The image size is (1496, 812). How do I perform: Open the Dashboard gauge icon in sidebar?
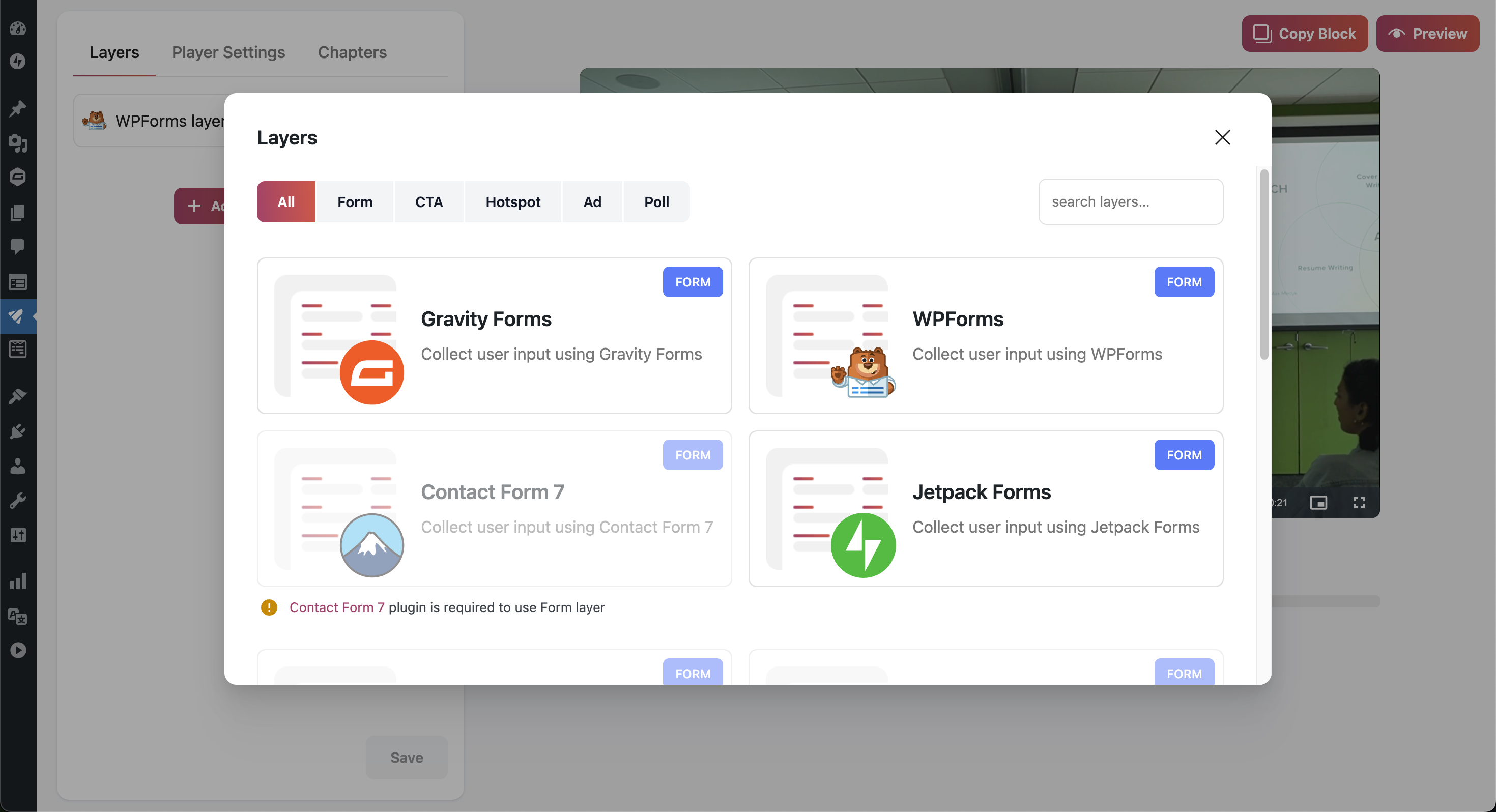18,28
